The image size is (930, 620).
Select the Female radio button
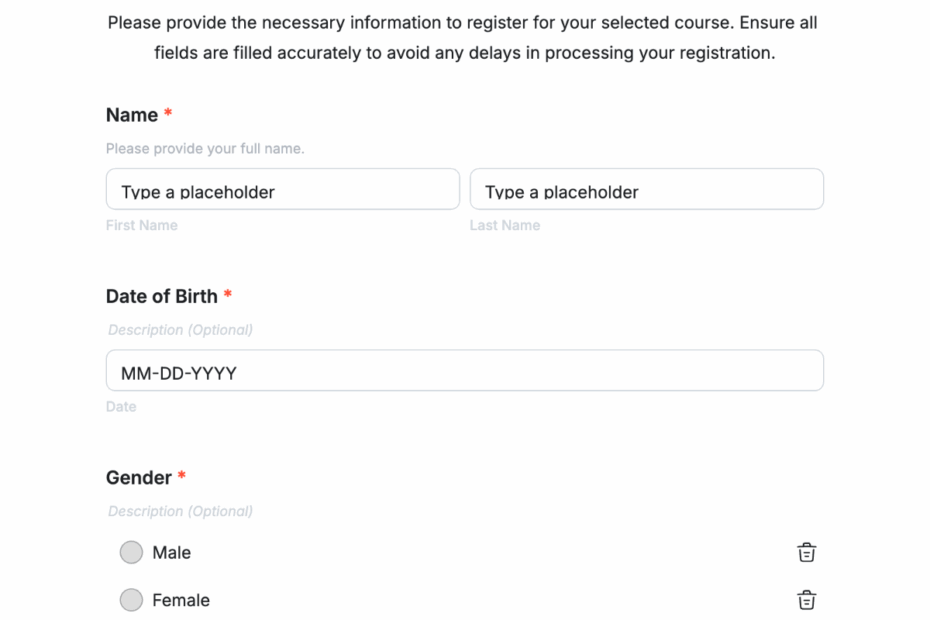[131, 600]
